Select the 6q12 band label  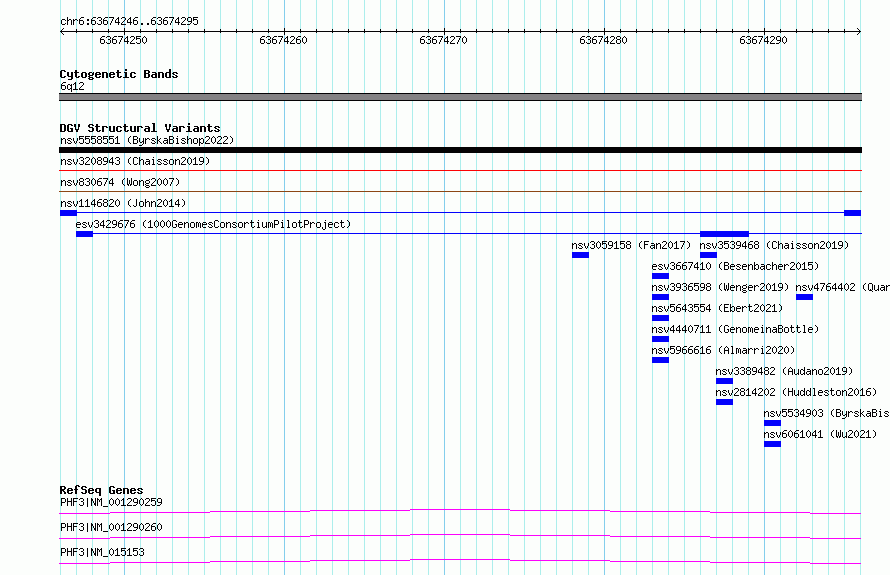click(x=72, y=86)
